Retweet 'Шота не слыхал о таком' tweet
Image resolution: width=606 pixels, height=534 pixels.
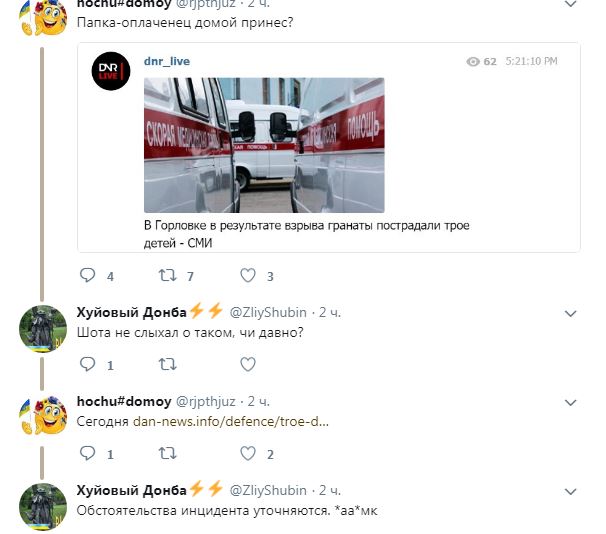pyautogui.click(x=167, y=364)
